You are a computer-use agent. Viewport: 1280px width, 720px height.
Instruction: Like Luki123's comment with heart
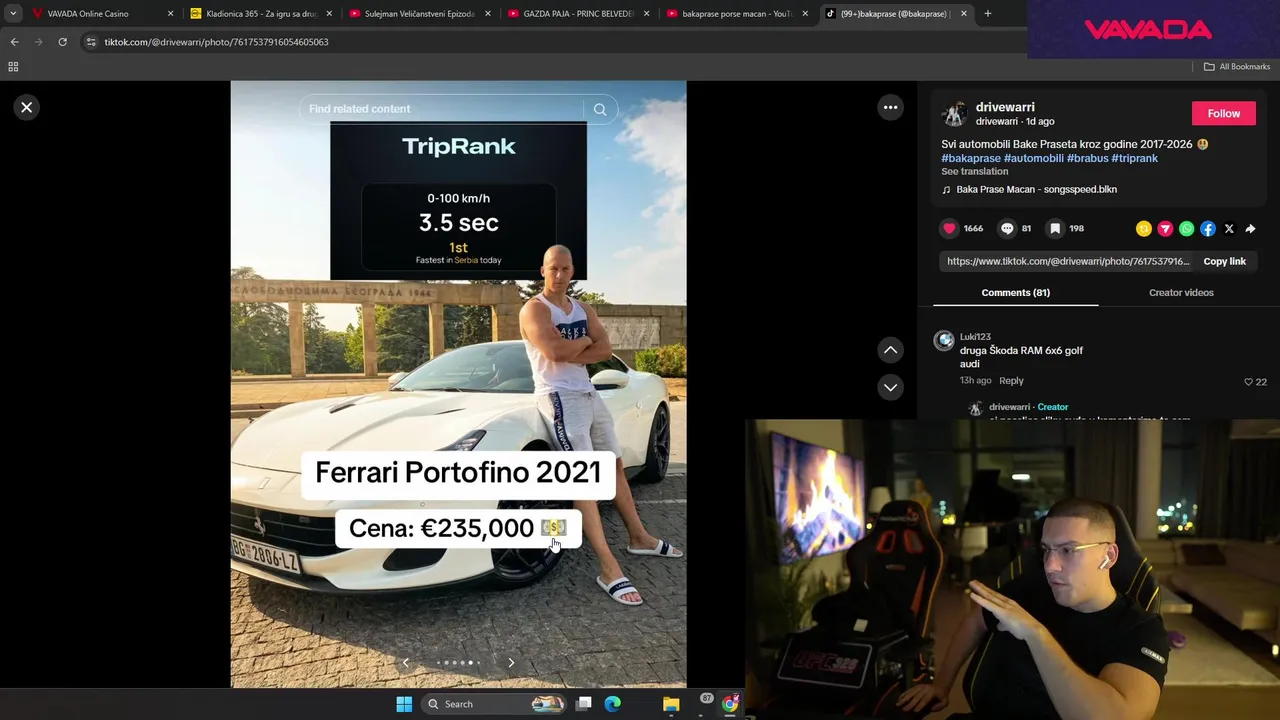tap(1248, 382)
